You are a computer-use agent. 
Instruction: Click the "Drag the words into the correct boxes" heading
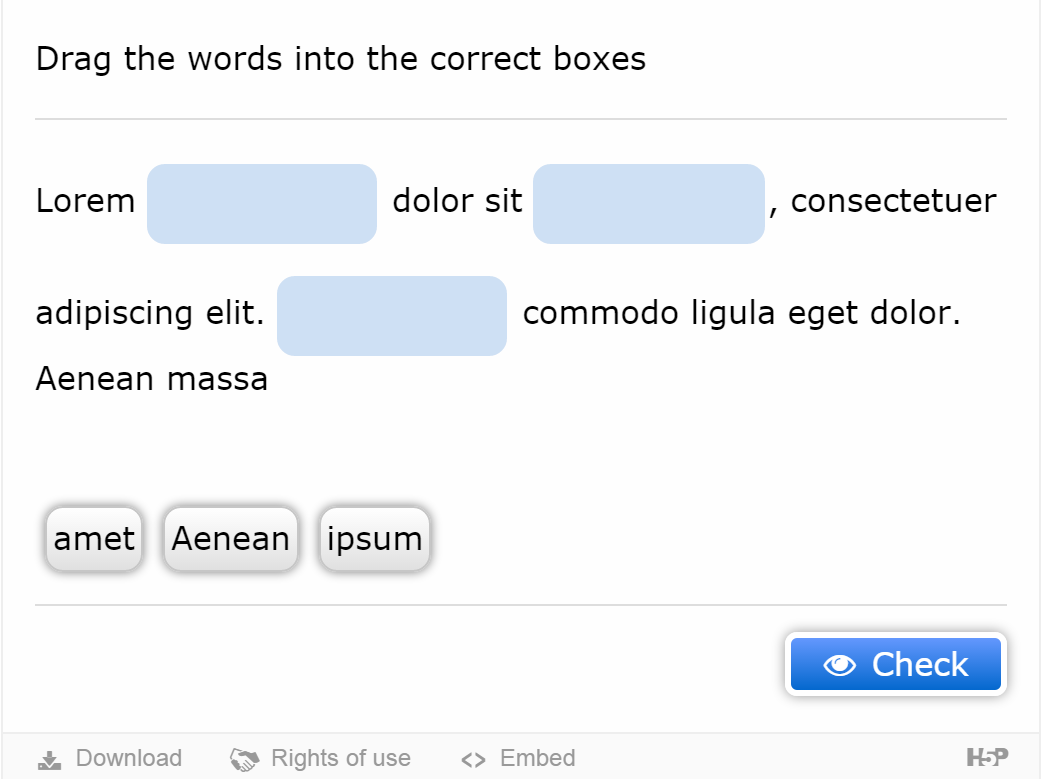click(341, 59)
